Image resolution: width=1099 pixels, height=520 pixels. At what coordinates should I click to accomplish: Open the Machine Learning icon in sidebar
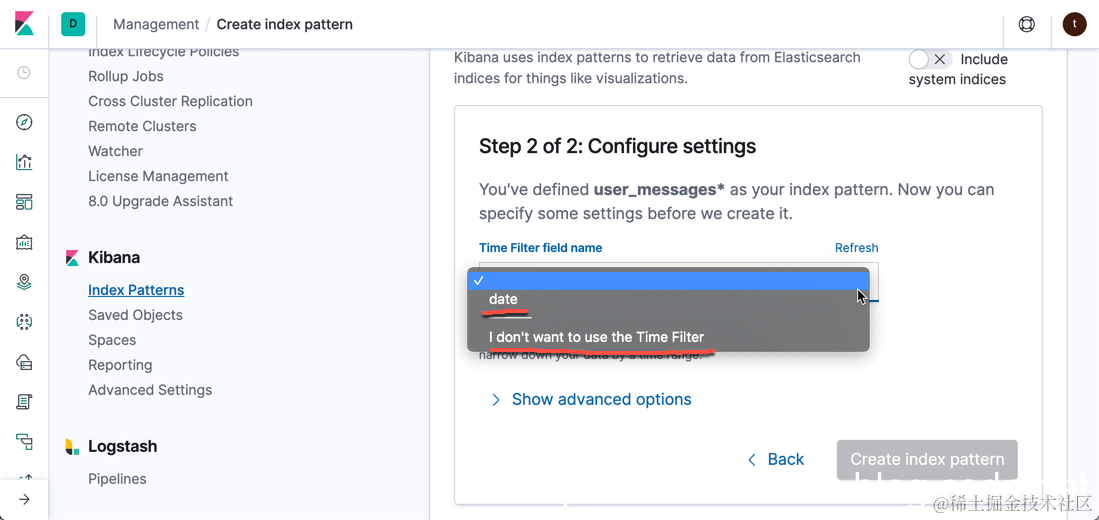click(x=24, y=322)
